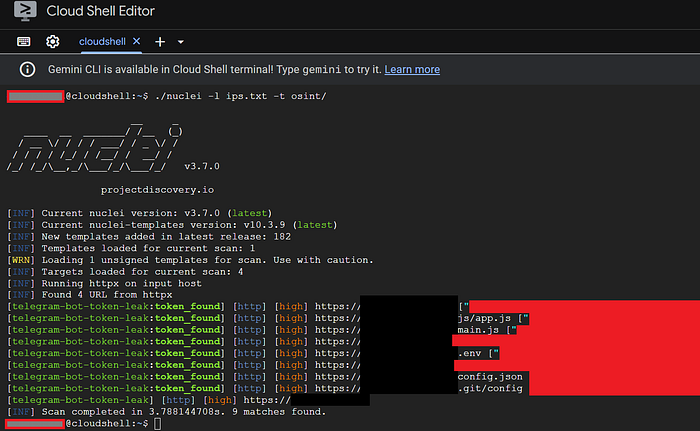Click the v3.7.0 version label
The height and width of the screenshot is (431, 700).
point(202,166)
